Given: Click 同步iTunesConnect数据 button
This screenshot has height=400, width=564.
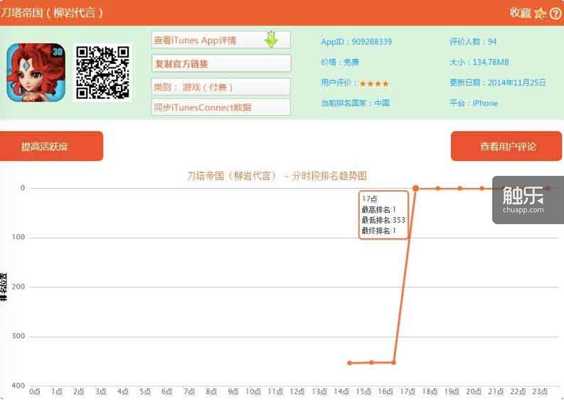Looking at the screenshot, I should click(x=221, y=107).
